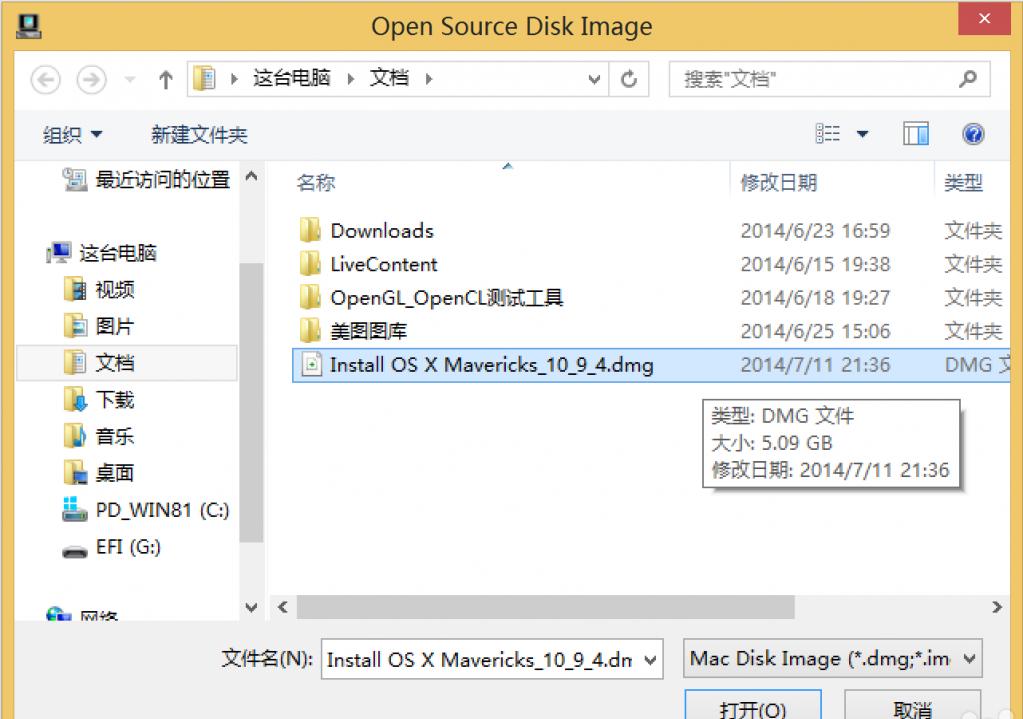The image size is (1023, 719).
Task: Refresh the current folder
Action: [x=629, y=80]
